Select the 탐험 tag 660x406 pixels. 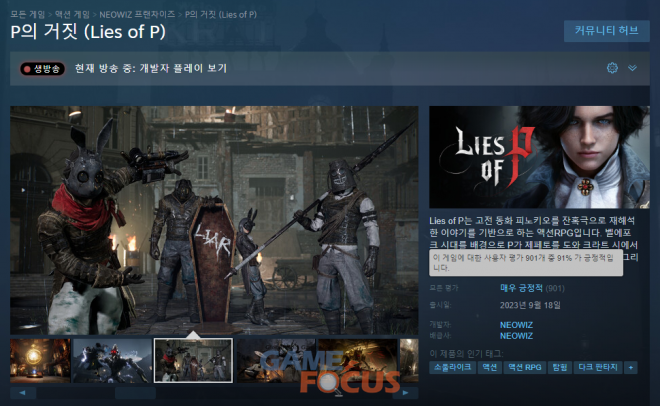[560, 367]
